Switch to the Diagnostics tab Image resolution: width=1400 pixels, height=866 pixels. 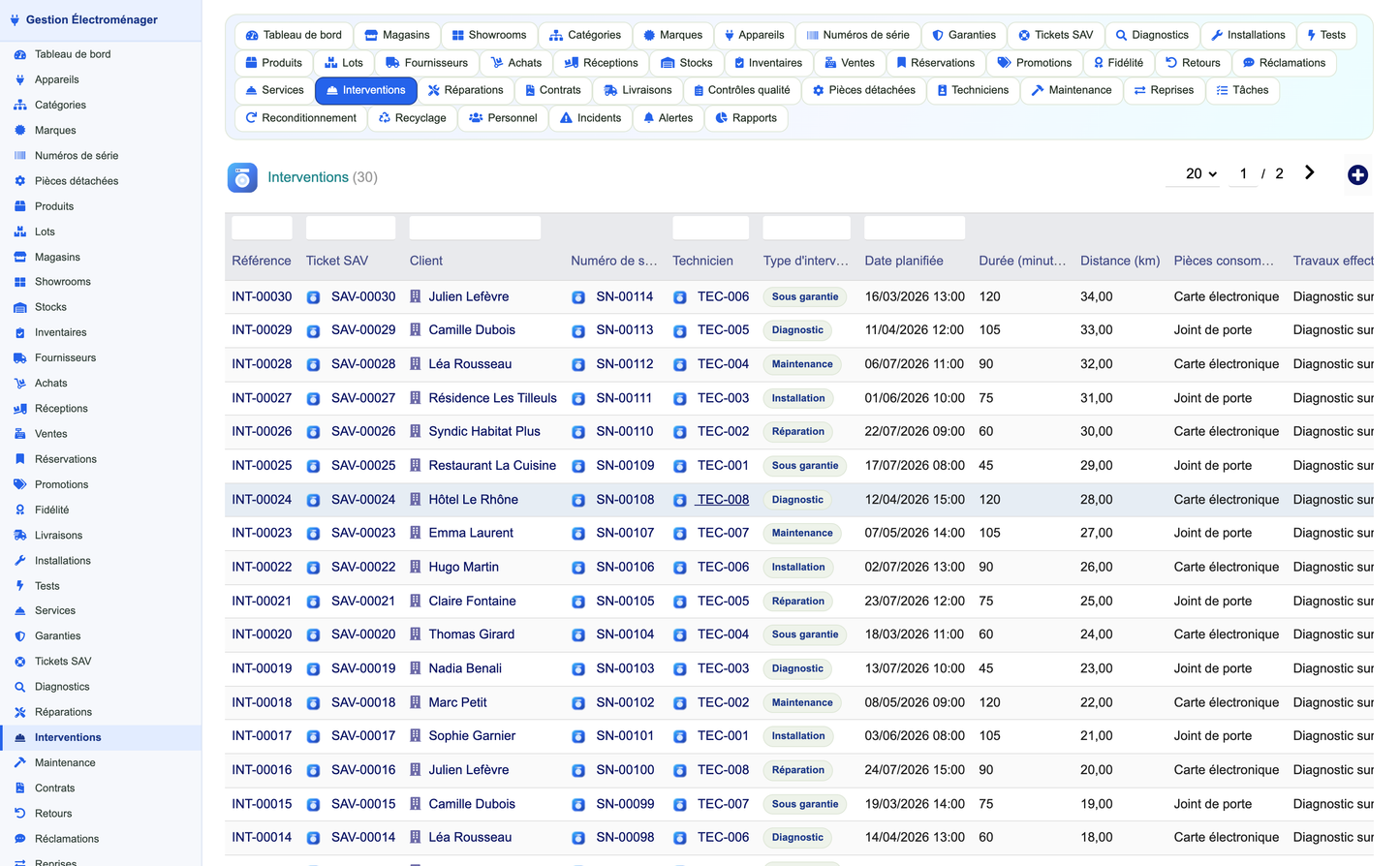point(1151,35)
